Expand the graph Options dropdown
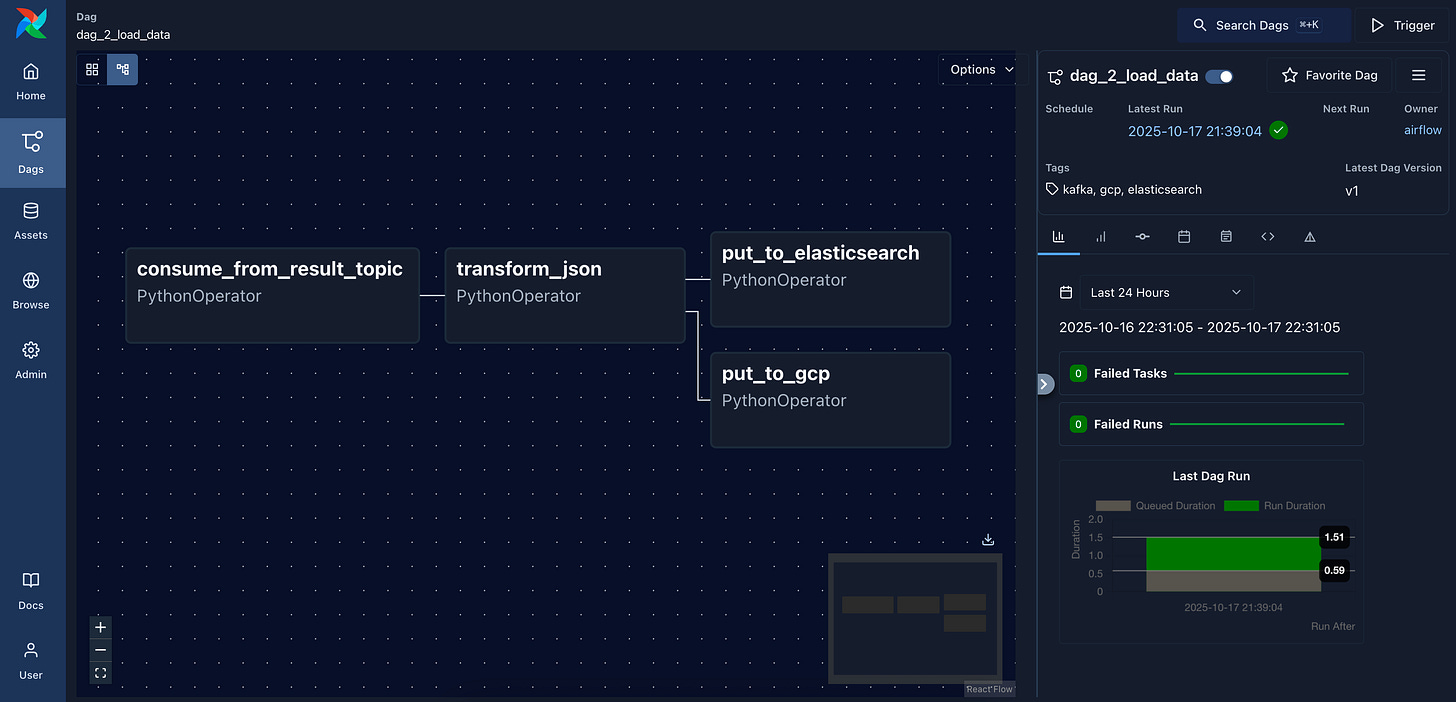Screen dimensions: 1456x702 pyautogui.click(x=982, y=69)
